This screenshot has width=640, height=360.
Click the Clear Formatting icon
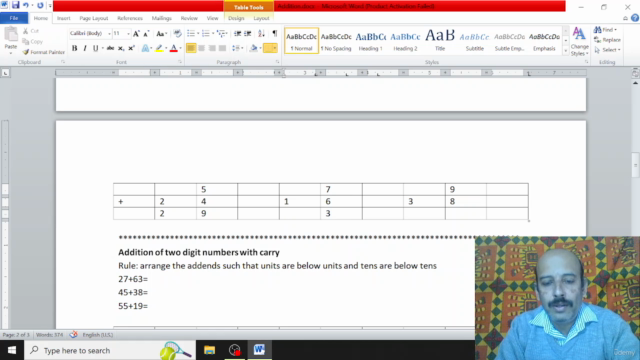point(177,33)
